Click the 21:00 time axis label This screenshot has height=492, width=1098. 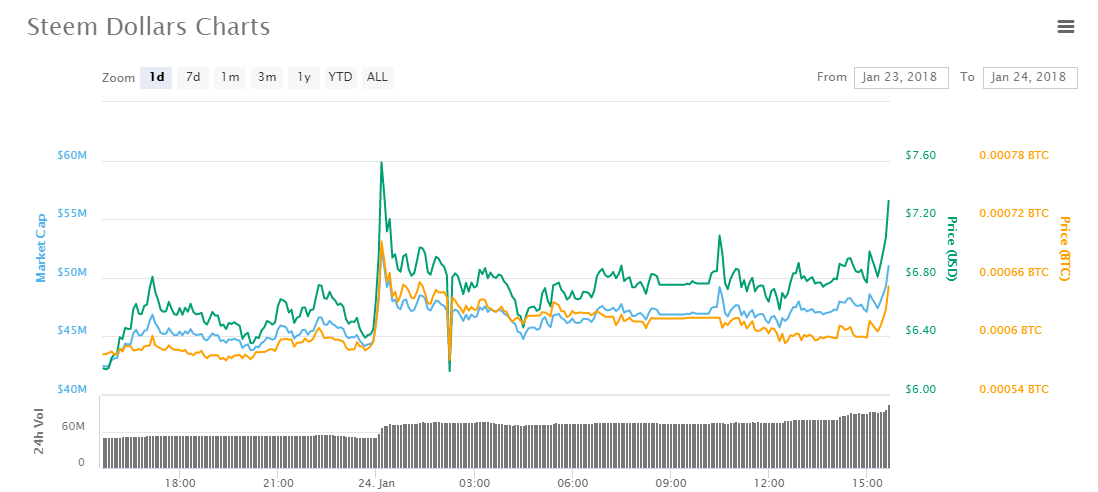[278, 483]
